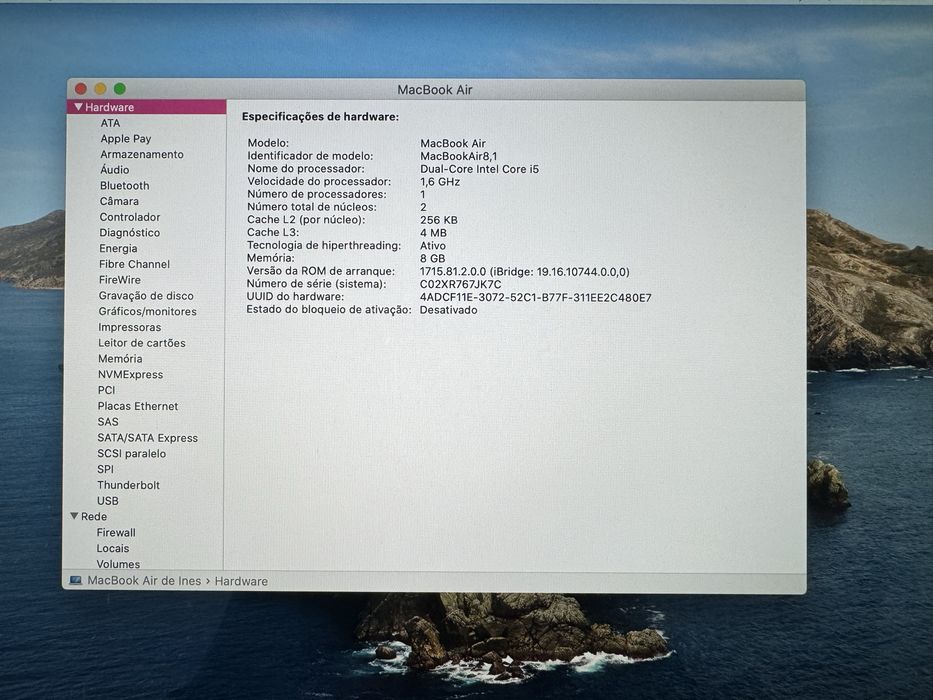Select Leitor de cartões entry

click(x=142, y=343)
